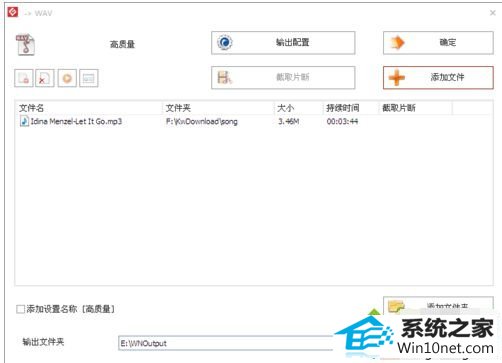Click the 00:03:44 duration value
The height and width of the screenshot is (363, 502).
pyautogui.click(x=342, y=121)
